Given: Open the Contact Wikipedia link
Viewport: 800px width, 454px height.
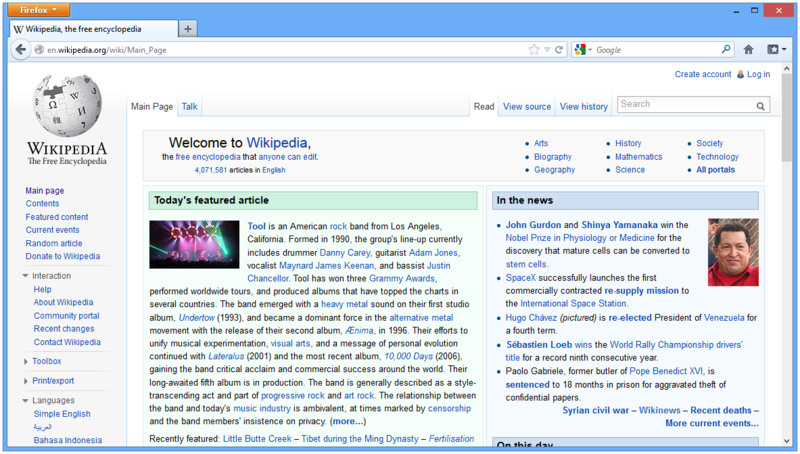Looking at the screenshot, I should tap(67, 342).
